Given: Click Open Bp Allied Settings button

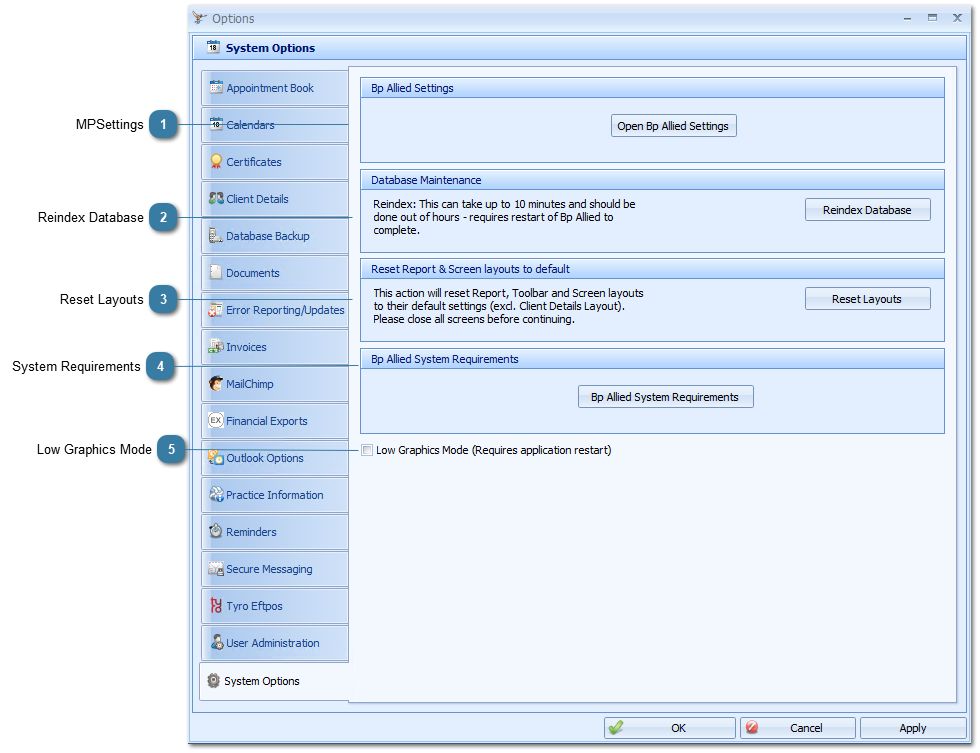Looking at the screenshot, I should coord(673,126).
